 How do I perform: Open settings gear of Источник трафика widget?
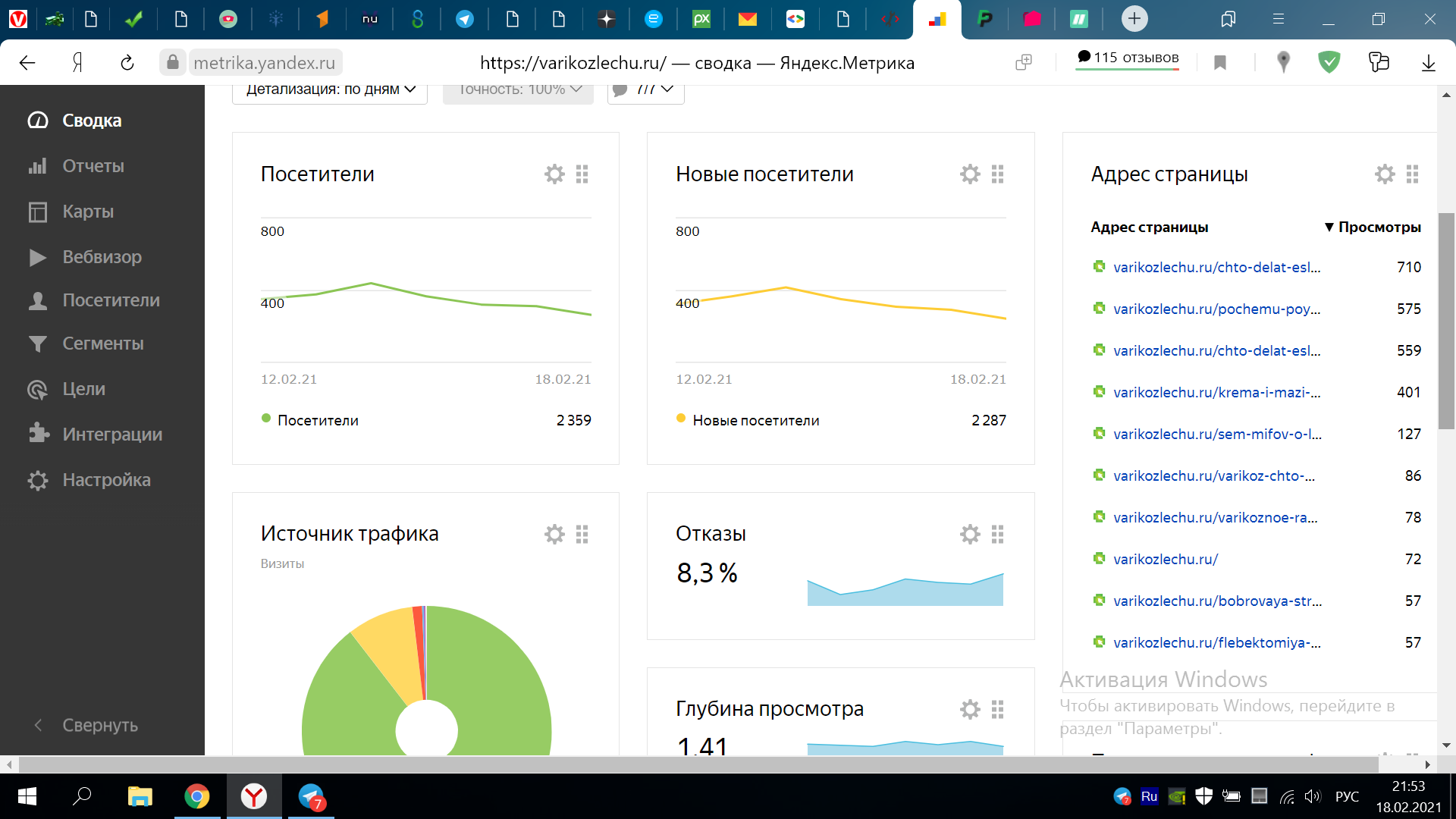(554, 535)
